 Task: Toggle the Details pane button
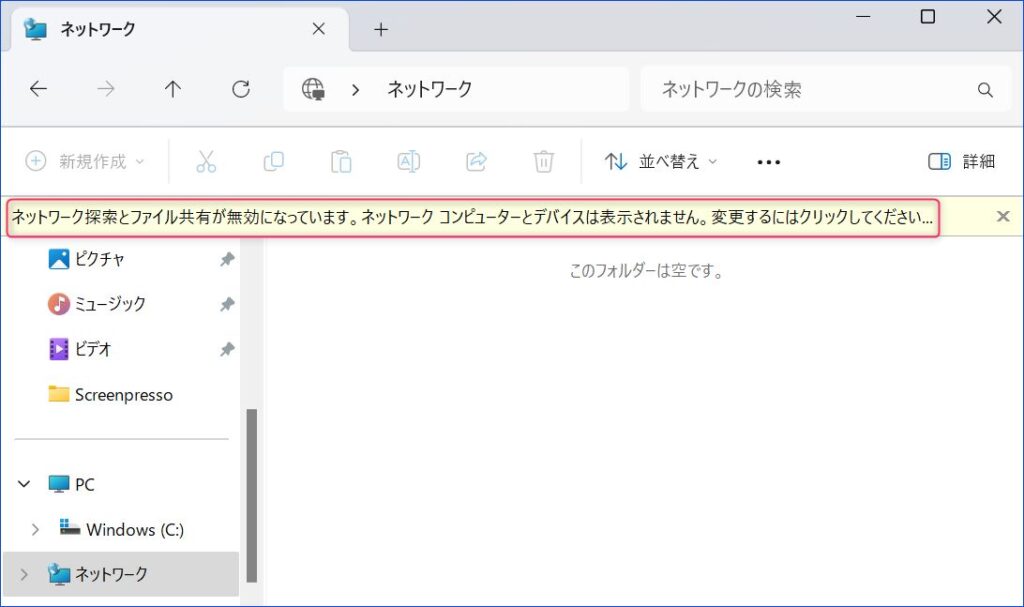click(x=961, y=161)
